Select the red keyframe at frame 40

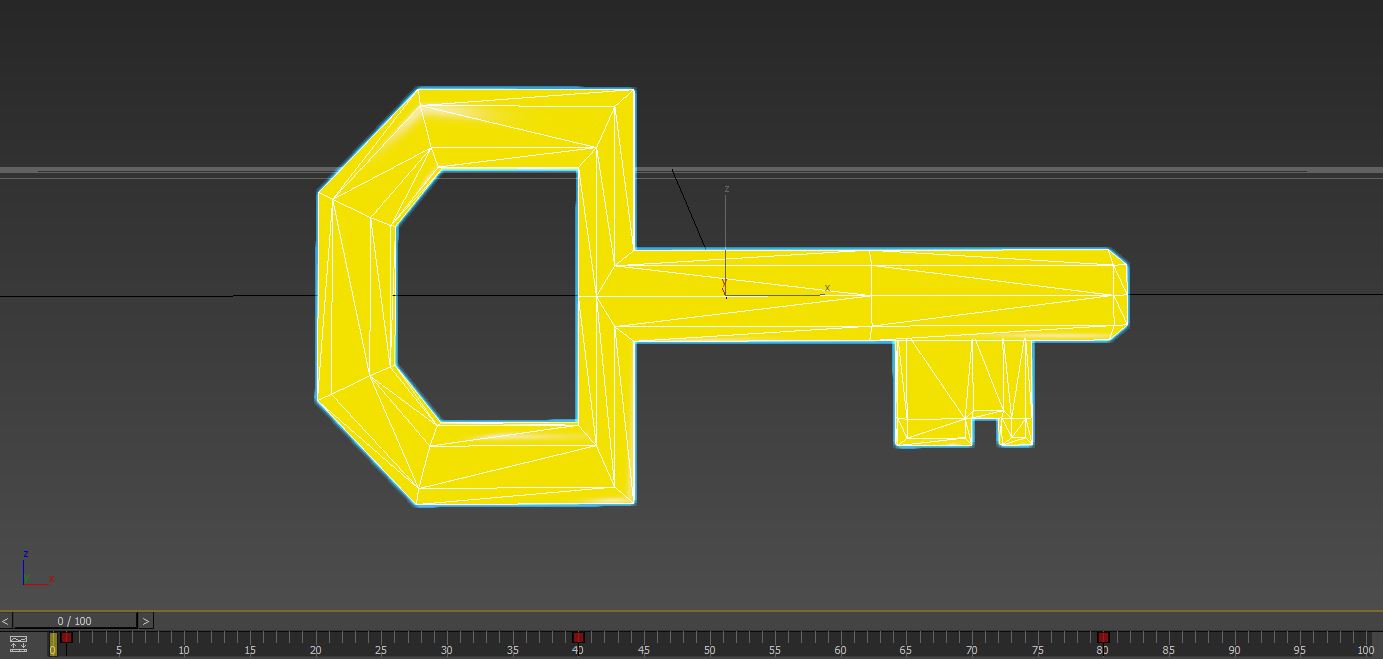tap(577, 637)
